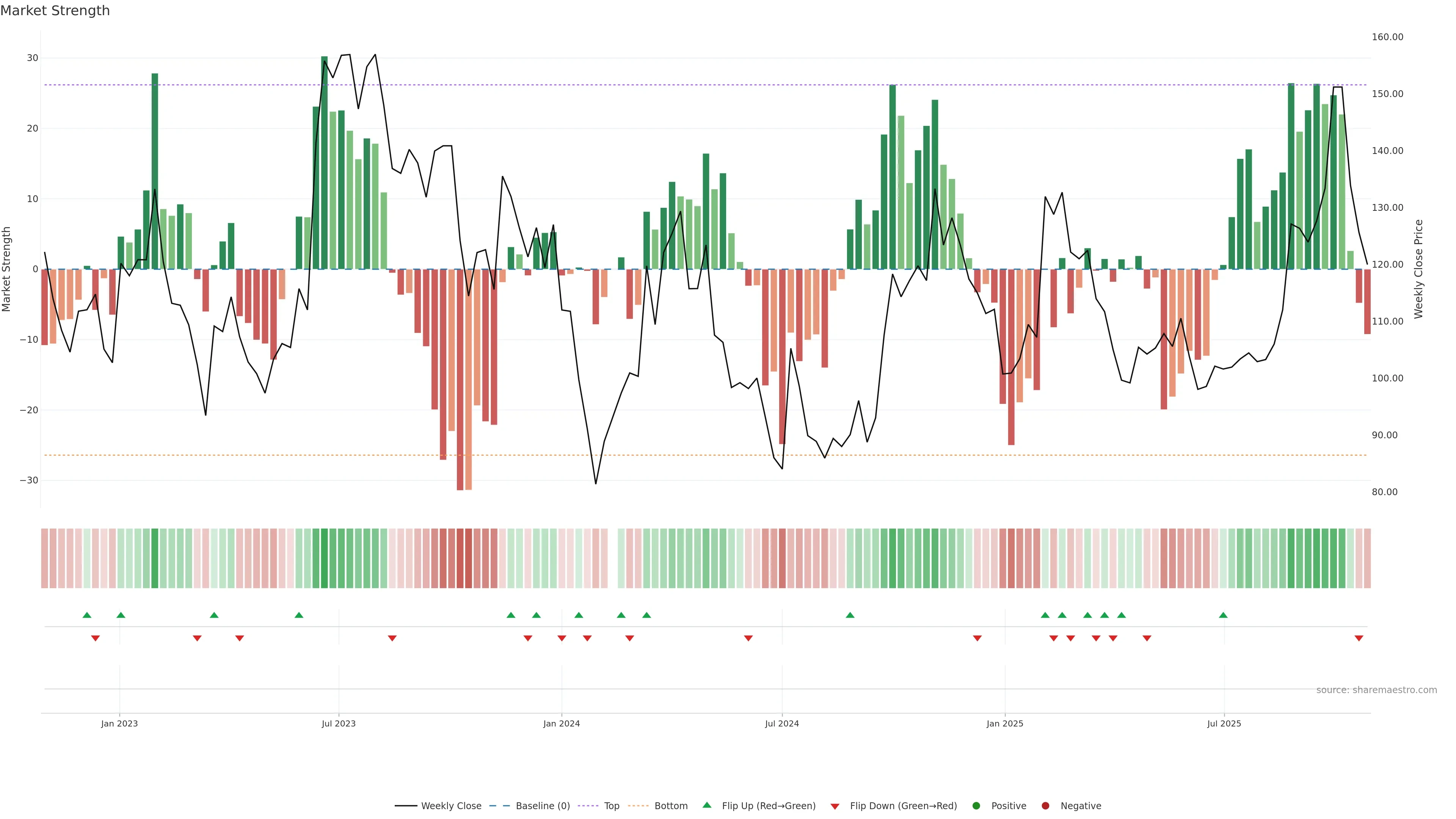Click the Market Strength chart title
The width and height of the screenshot is (1456, 819).
click(55, 11)
